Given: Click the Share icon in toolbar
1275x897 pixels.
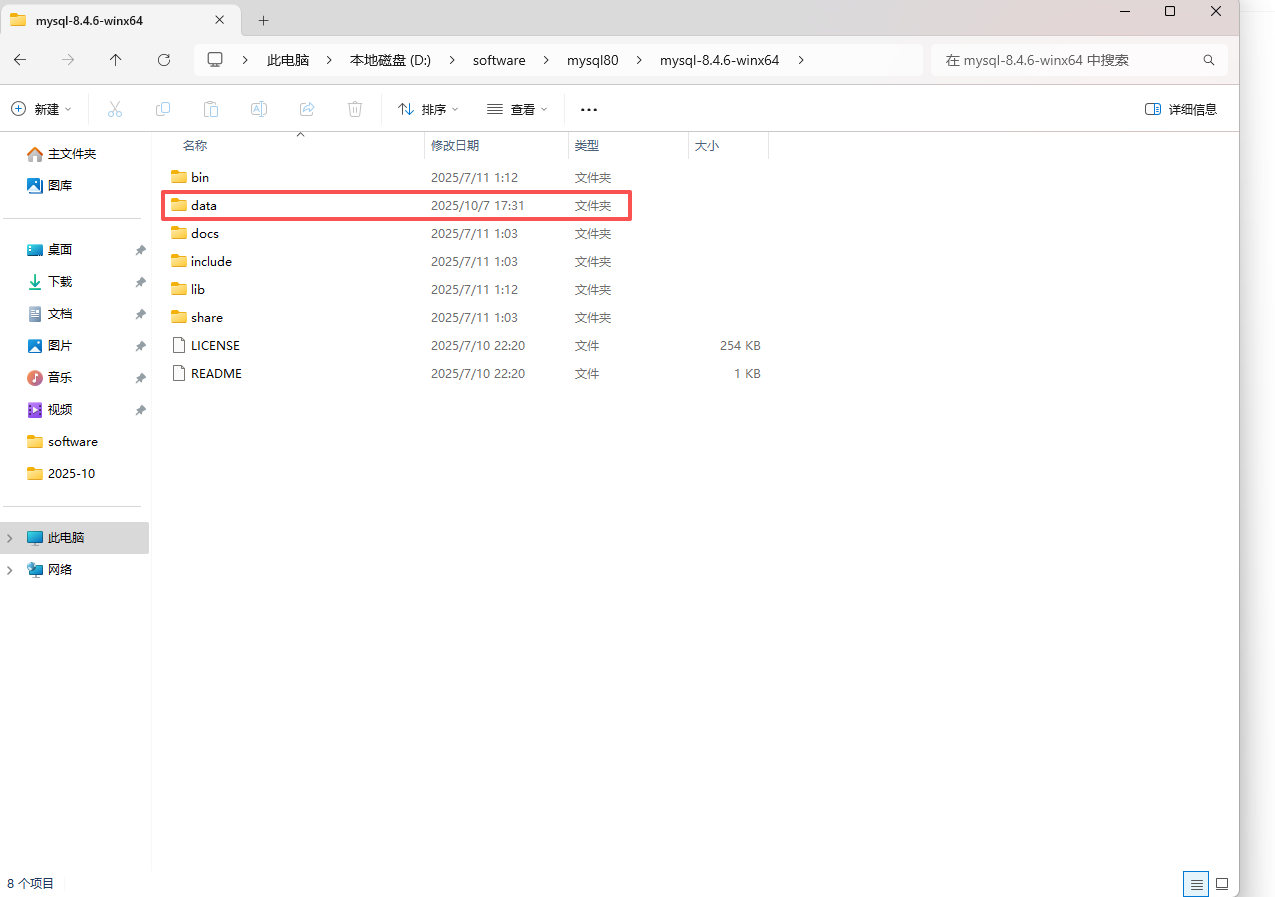Looking at the screenshot, I should coord(307,109).
